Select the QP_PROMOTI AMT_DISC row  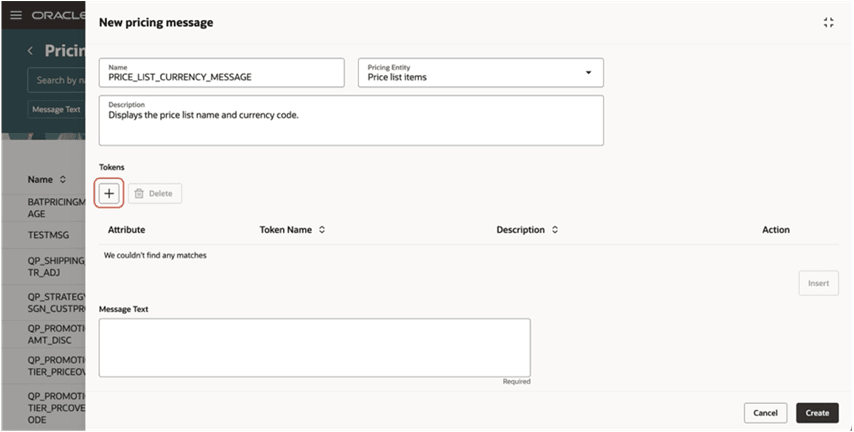click(44, 334)
